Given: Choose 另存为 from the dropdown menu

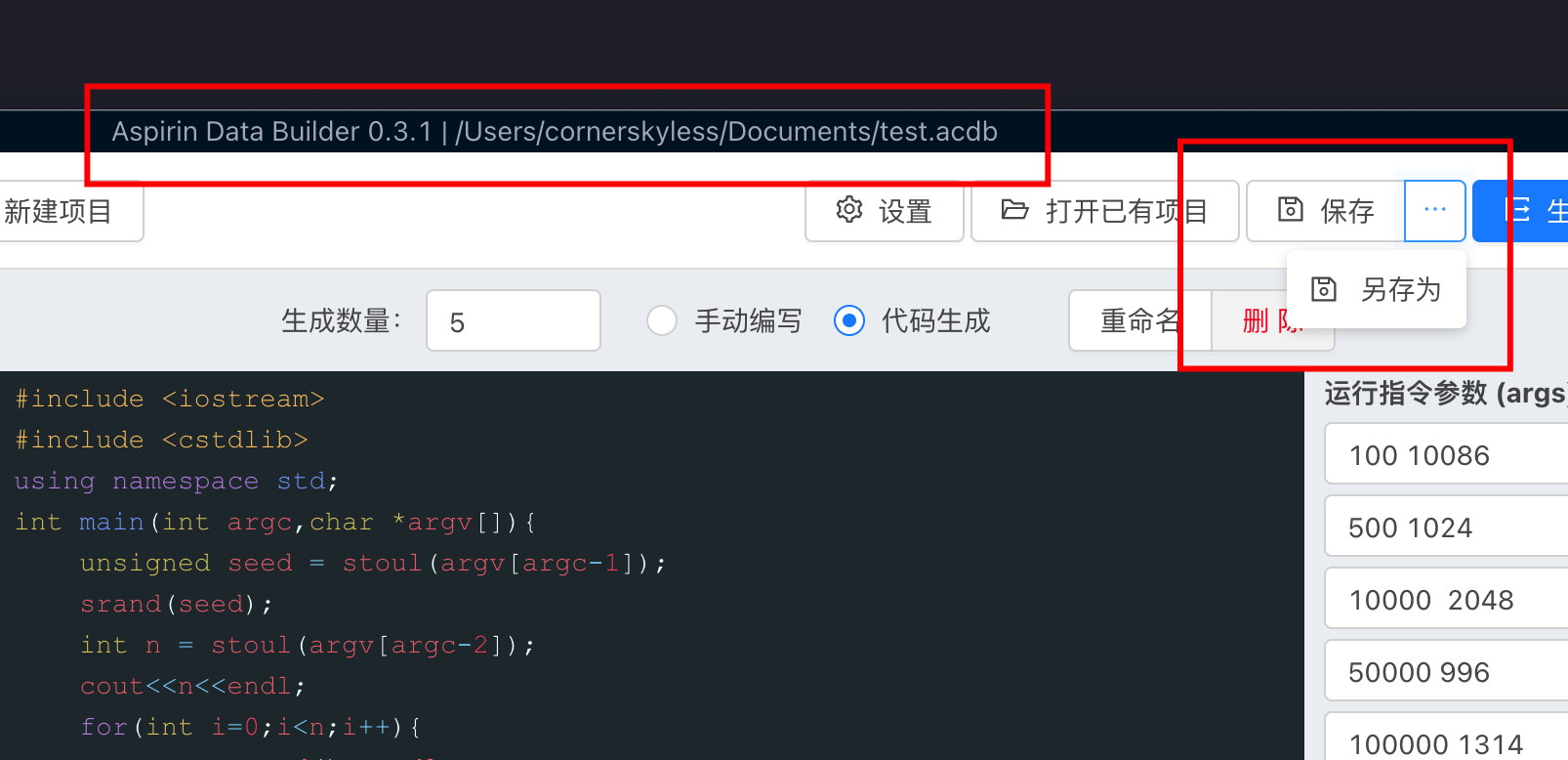Looking at the screenshot, I should [1377, 289].
